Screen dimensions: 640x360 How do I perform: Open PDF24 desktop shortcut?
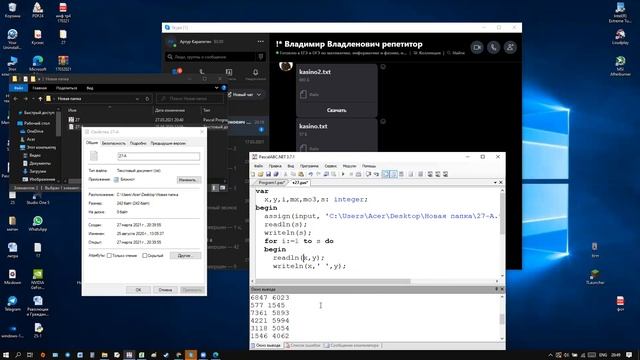click(38, 10)
